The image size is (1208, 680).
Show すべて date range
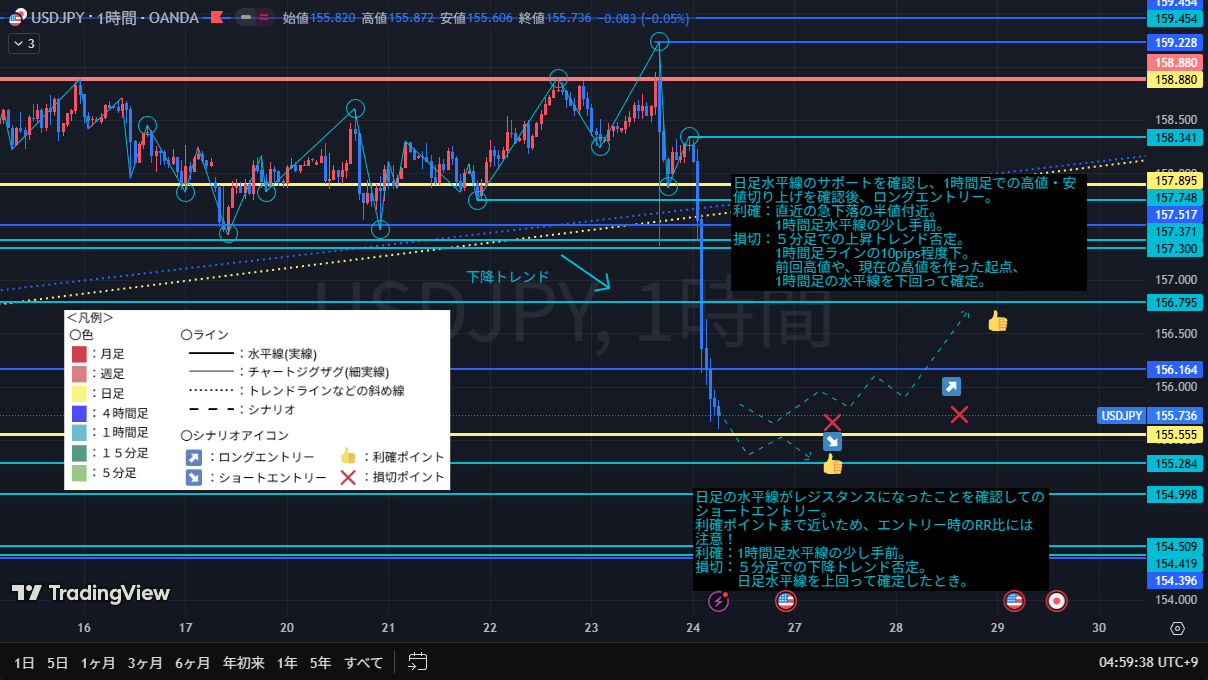[363, 662]
